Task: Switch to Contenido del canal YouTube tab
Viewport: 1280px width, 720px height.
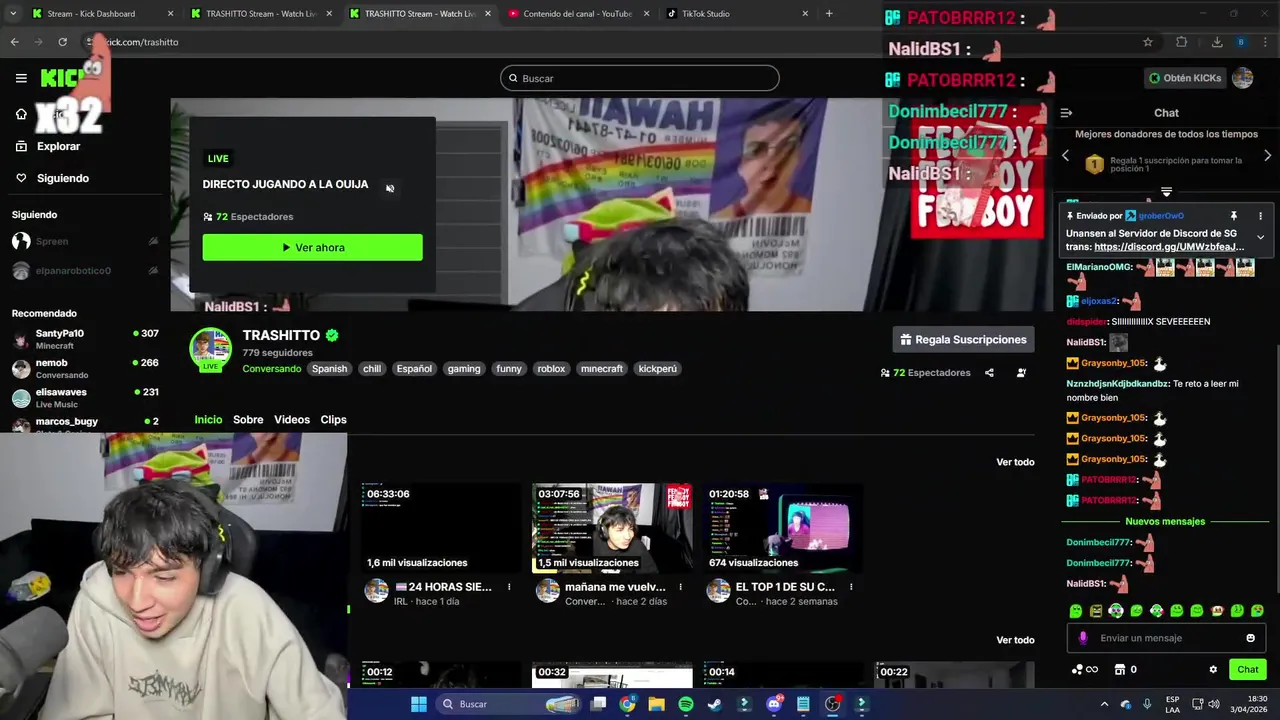Action: point(578,14)
